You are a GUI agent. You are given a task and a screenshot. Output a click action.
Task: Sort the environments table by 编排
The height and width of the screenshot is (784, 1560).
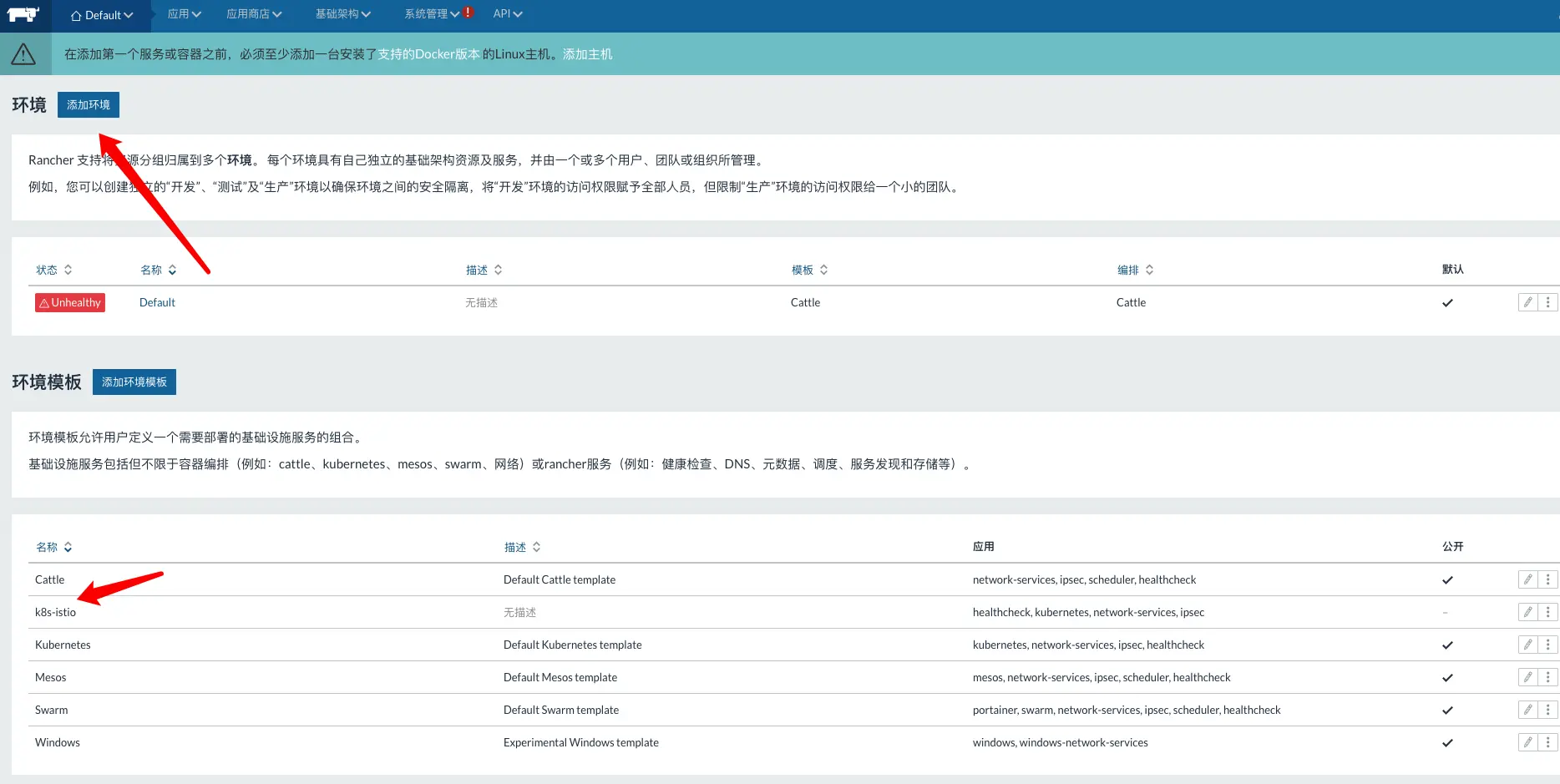tap(1136, 270)
